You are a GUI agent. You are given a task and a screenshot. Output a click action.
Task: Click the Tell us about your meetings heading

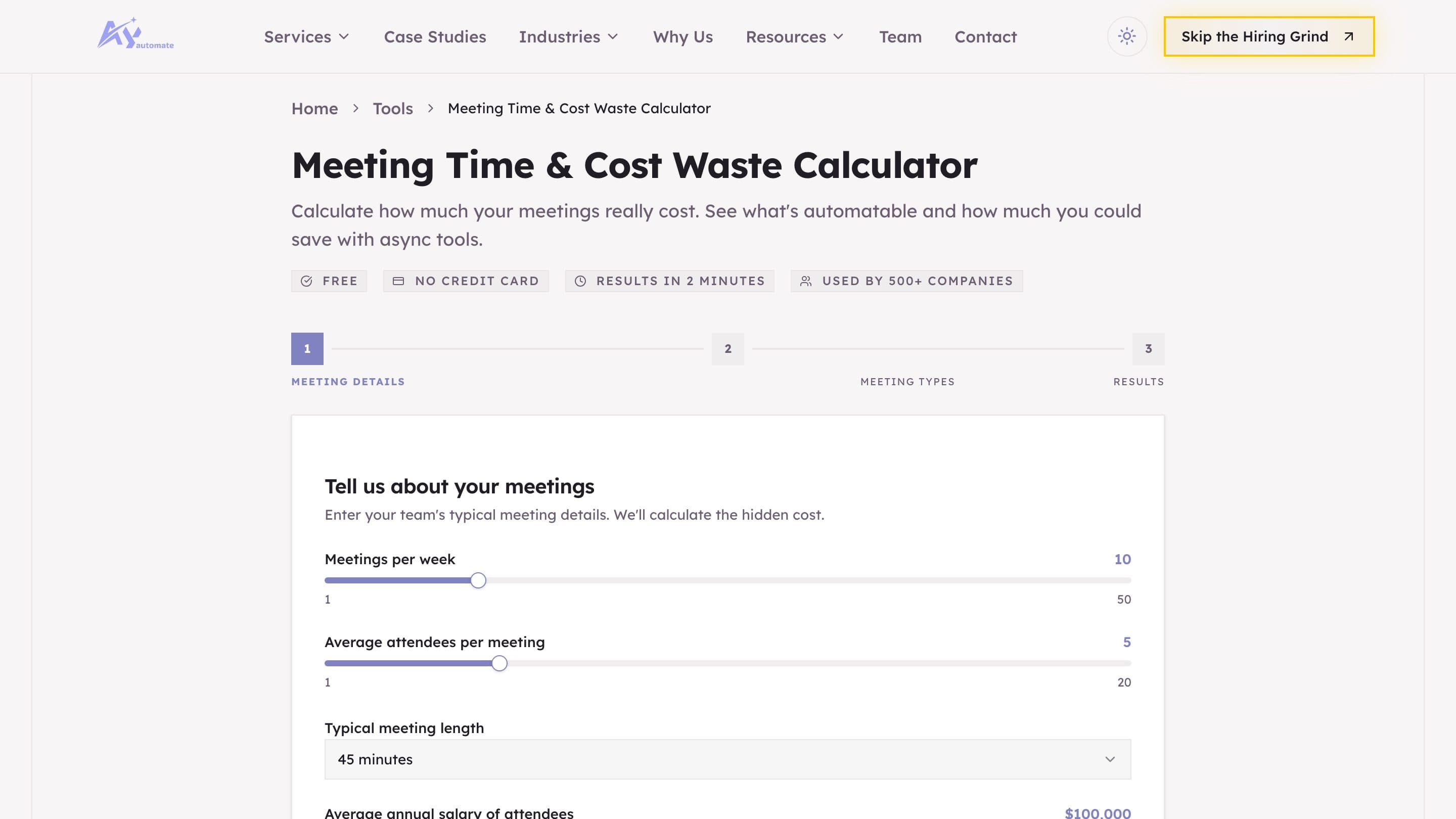coord(459,486)
